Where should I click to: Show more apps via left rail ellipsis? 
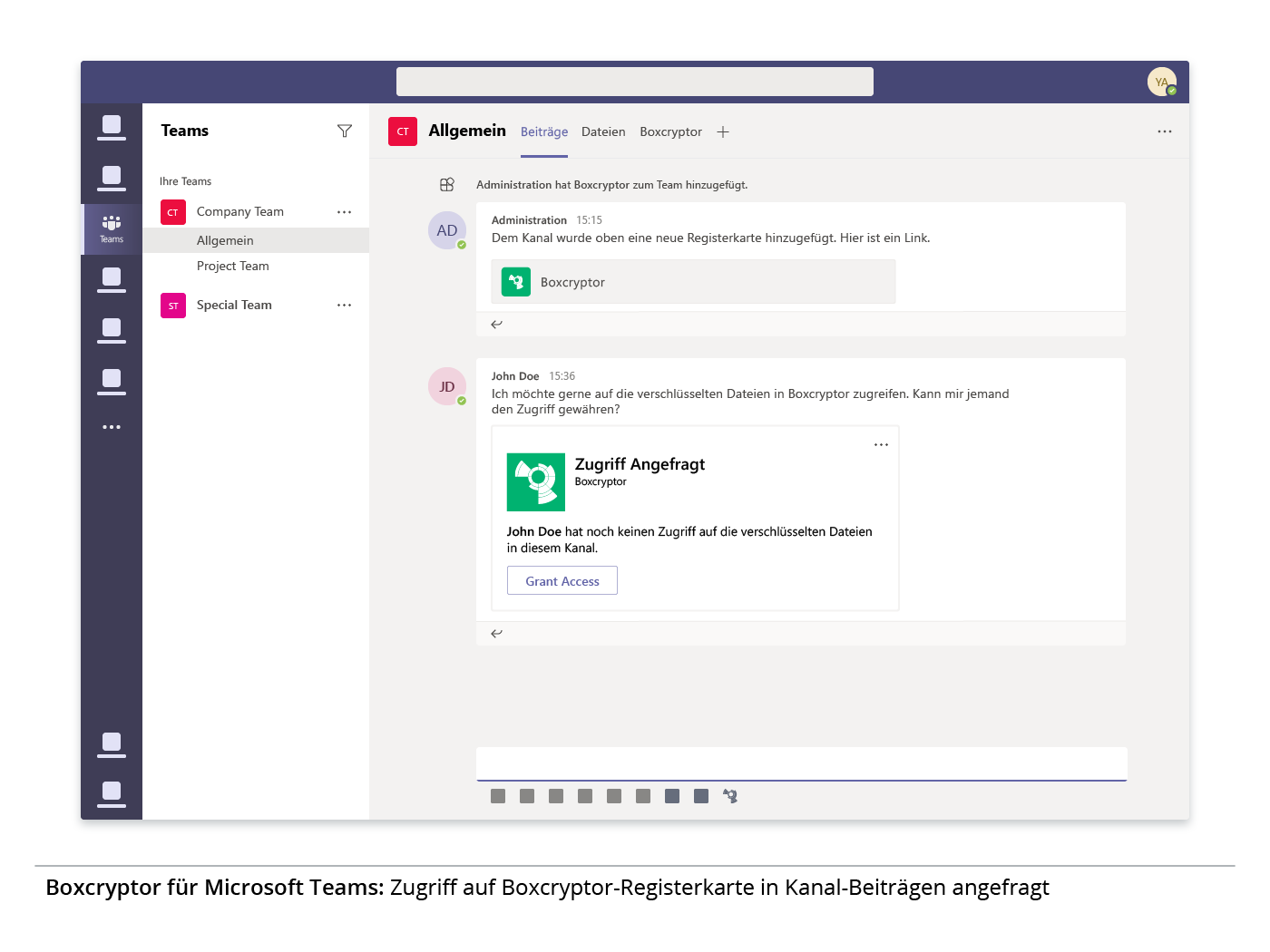(x=112, y=427)
